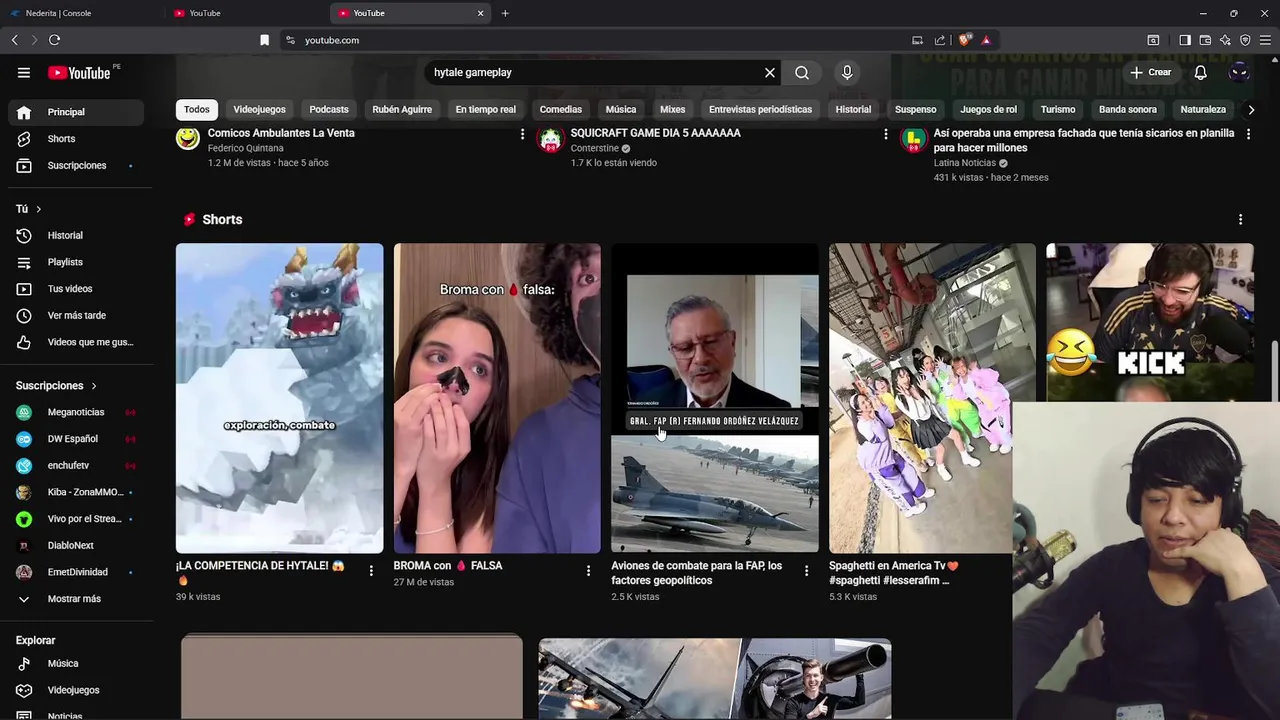The height and width of the screenshot is (720, 1280).
Task: Expand the Tú section chevron
Action: pyautogui.click(x=38, y=209)
